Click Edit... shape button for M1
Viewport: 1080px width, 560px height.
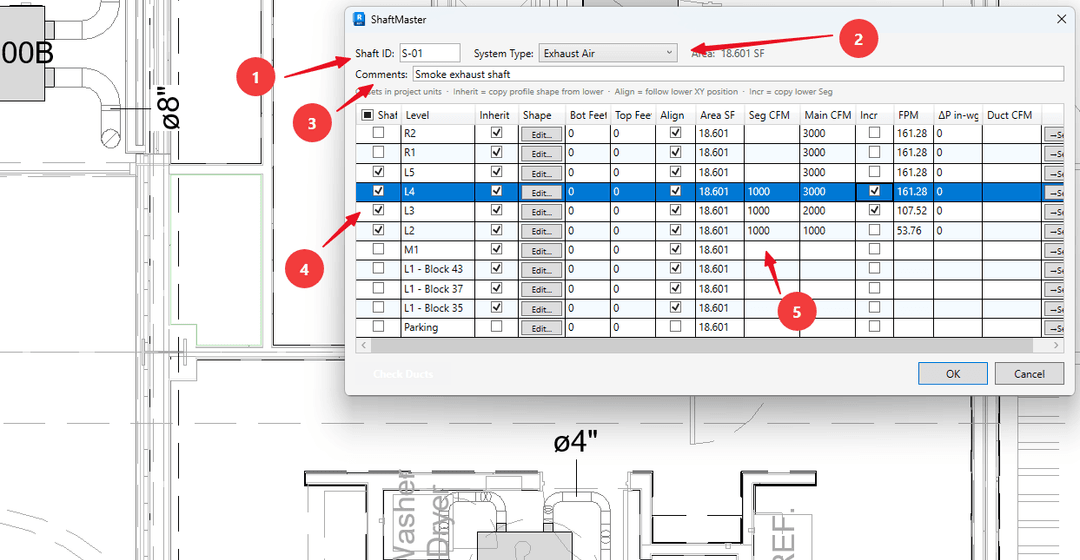coord(541,251)
